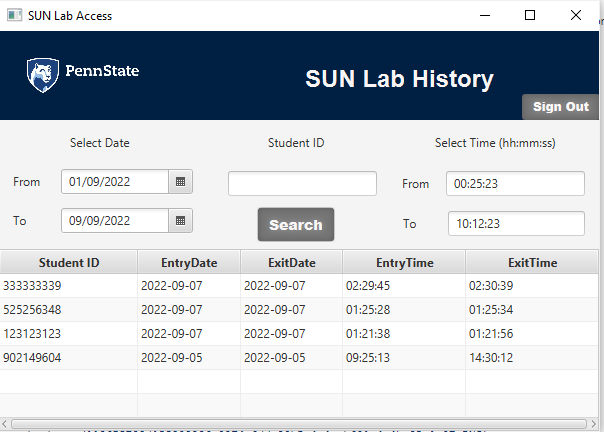Focus the Student ID input field
The width and height of the screenshot is (604, 432).
pos(302,183)
